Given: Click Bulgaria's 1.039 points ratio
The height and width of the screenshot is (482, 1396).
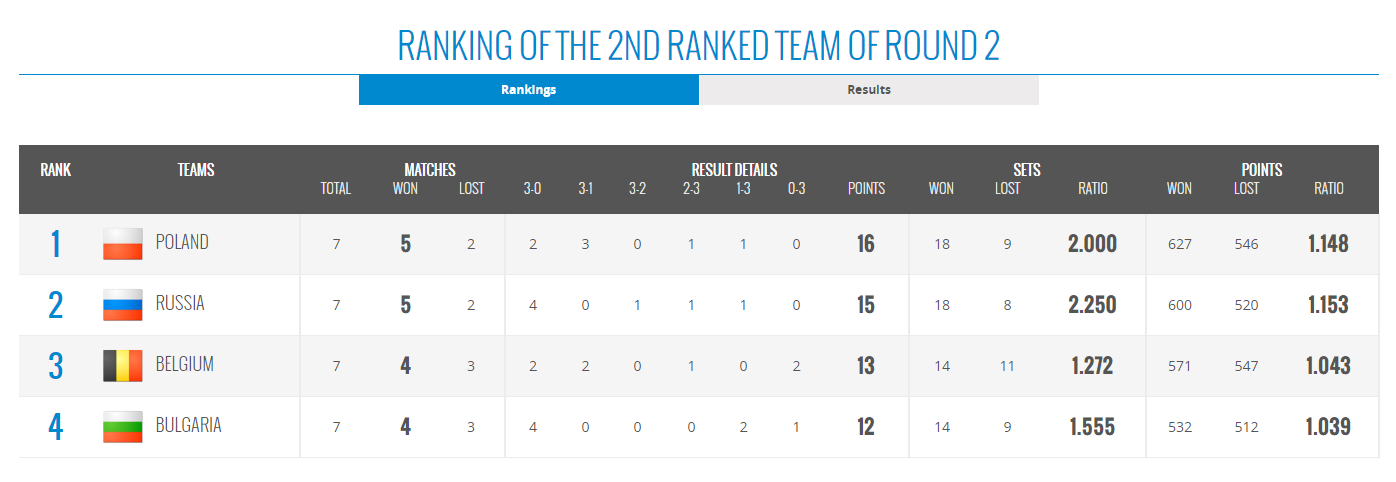Looking at the screenshot, I should pyautogui.click(x=1328, y=427).
